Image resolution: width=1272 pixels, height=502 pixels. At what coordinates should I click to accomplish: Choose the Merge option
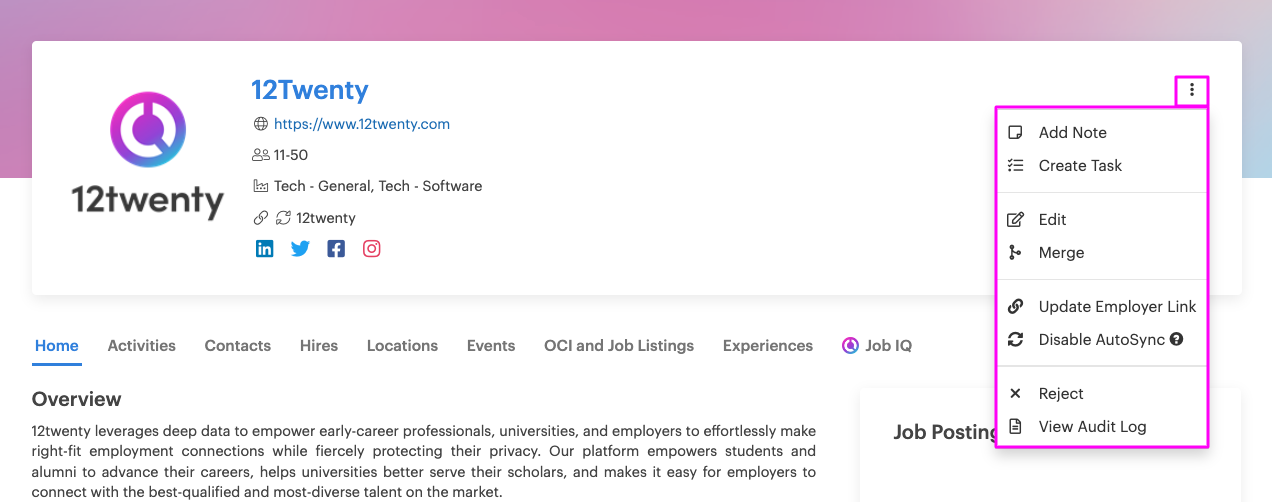click(1102, 253)
